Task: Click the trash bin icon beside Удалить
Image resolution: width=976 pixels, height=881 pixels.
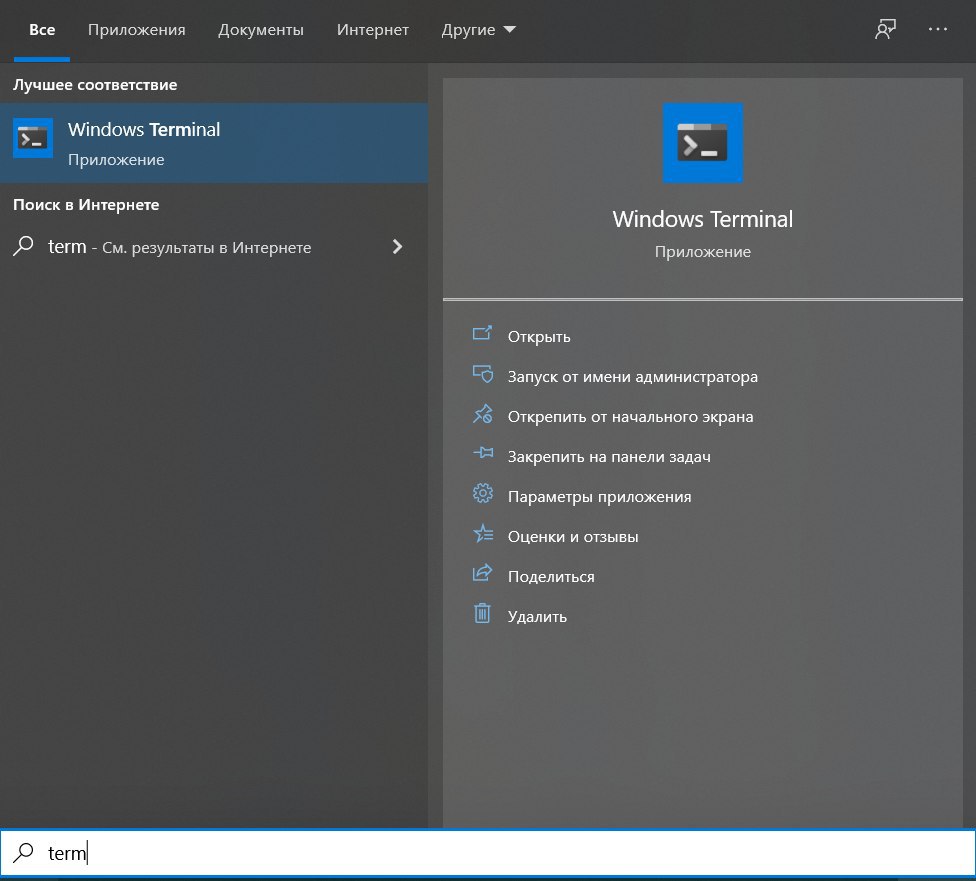Action: pyautogui.click(x=482, y=613)
